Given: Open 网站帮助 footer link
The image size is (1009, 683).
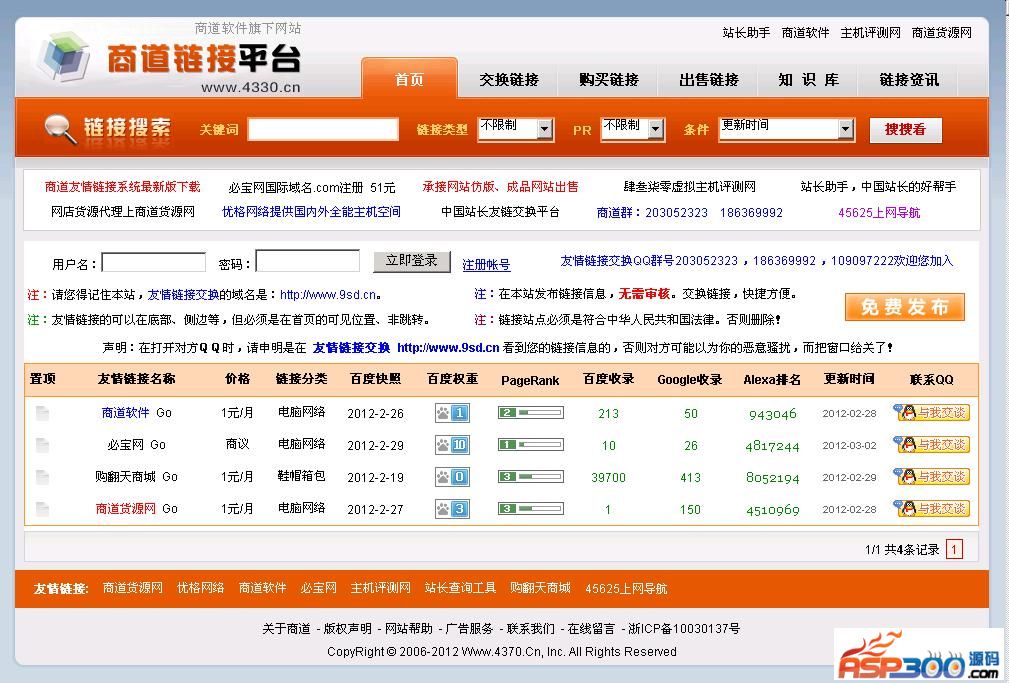Looking at the screenshot, I should (x=409, y=628).
